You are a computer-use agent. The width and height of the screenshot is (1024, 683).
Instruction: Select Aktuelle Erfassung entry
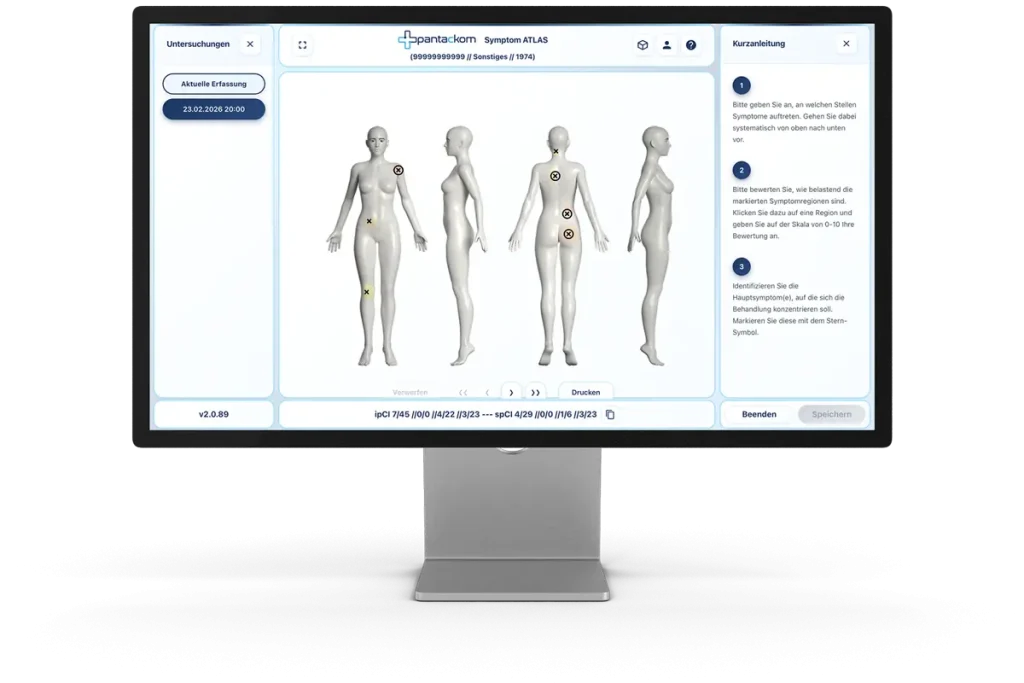(x=214, y=84)
